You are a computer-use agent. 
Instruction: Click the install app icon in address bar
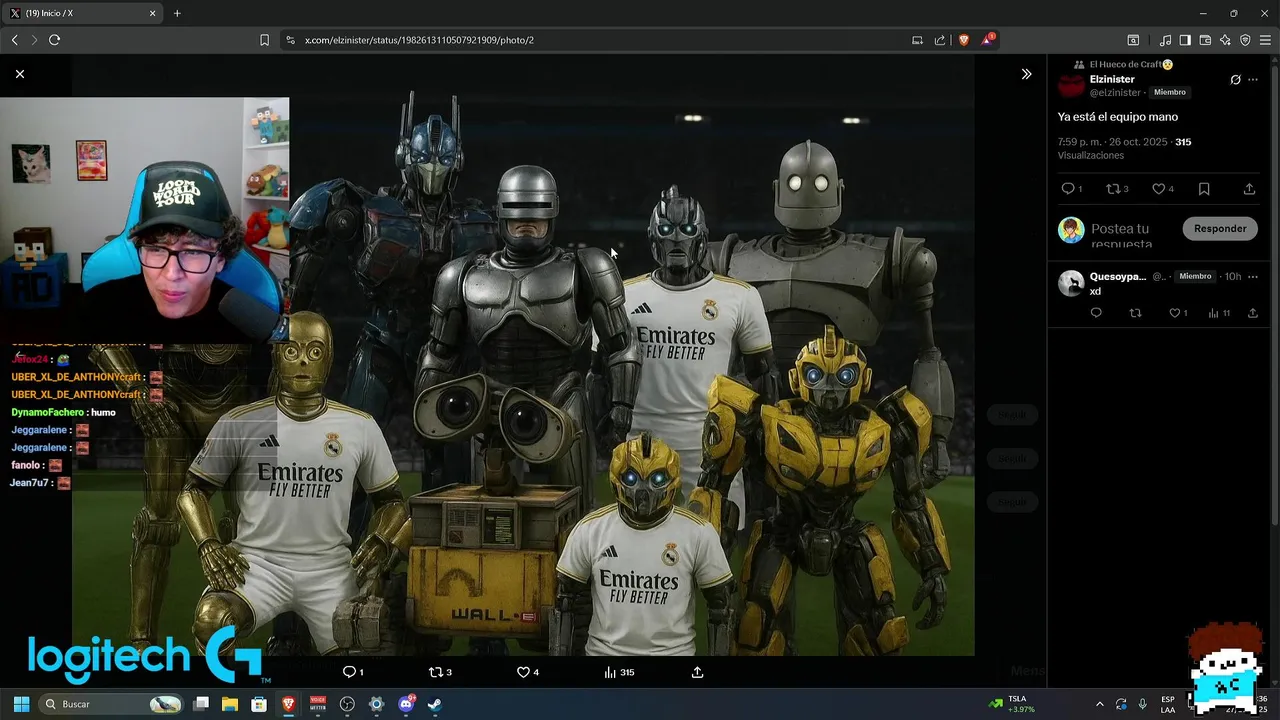[917, 40]
